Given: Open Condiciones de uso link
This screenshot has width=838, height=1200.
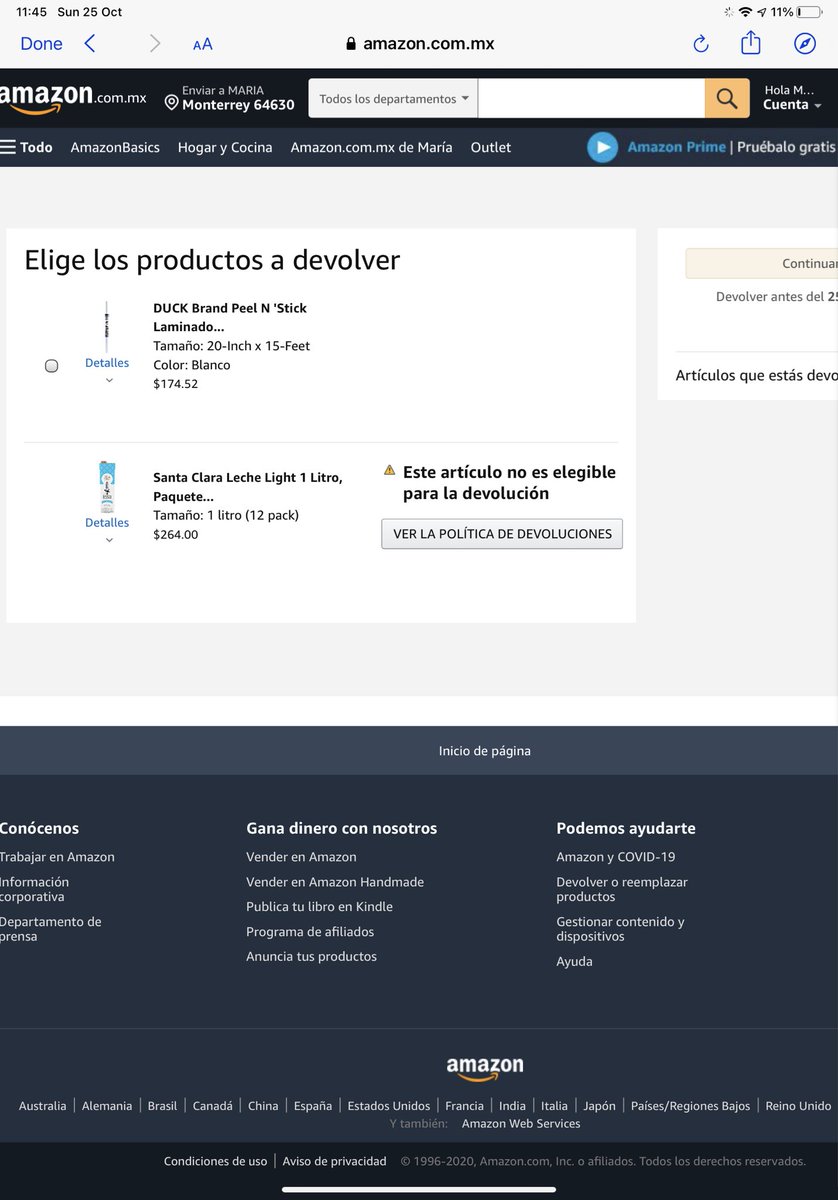Looking at the screenshot, I should 216,1161.
